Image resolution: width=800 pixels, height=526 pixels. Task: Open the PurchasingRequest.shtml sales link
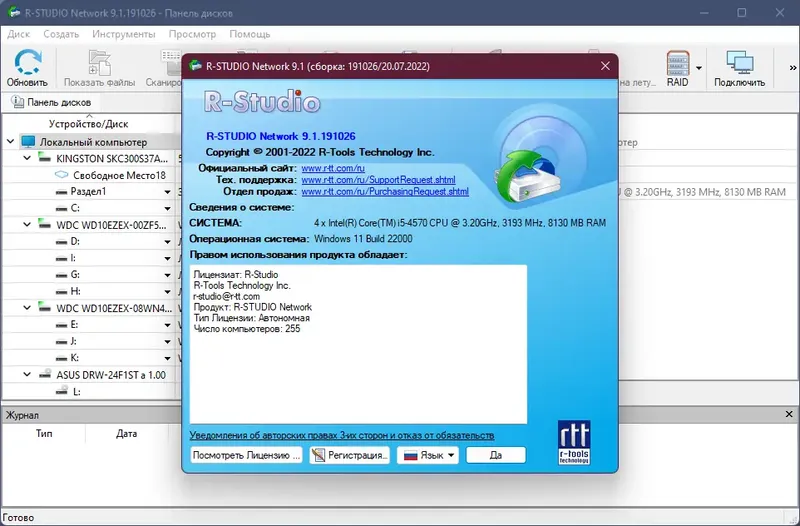point(385,192)
